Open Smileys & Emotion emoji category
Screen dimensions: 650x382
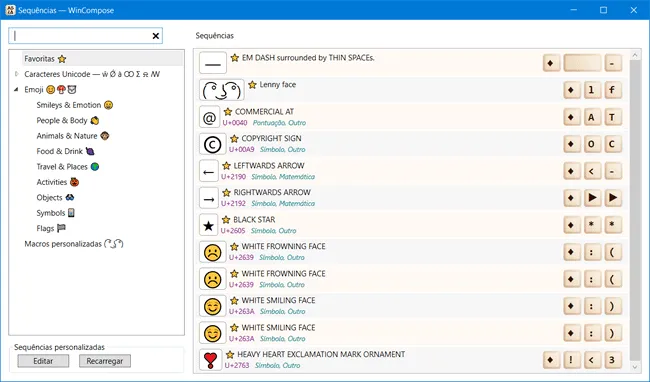click(x=75, y=105)
